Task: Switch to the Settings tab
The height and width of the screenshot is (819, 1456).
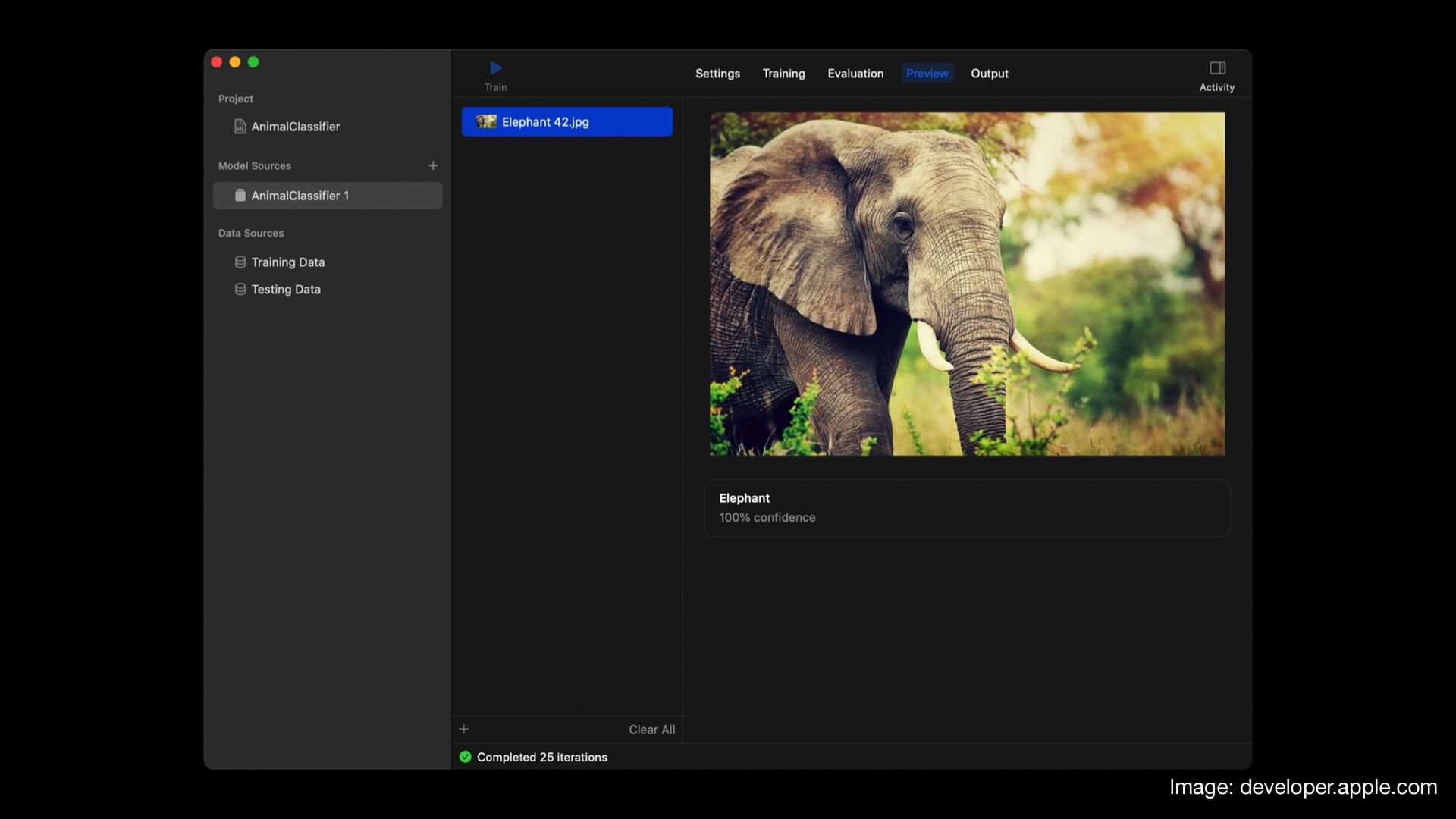Action: coord(717,74)
